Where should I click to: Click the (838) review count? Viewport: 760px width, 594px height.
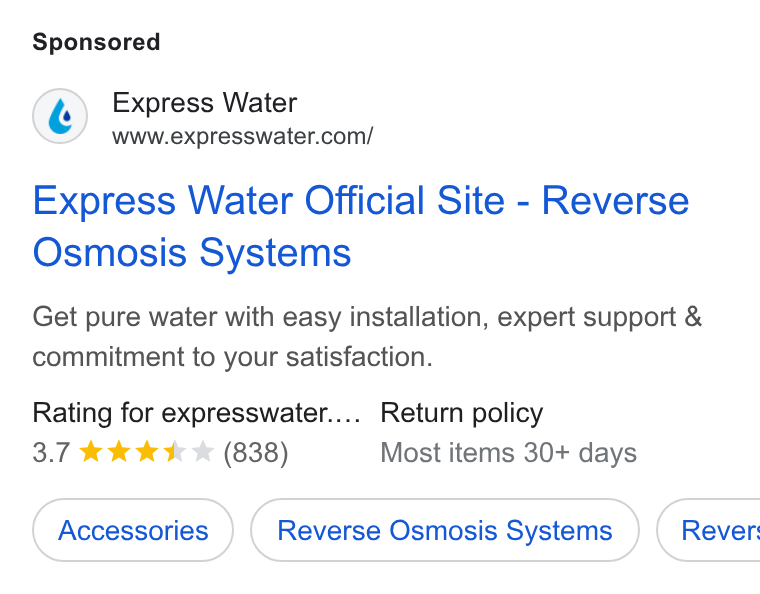tap(255, 453)
